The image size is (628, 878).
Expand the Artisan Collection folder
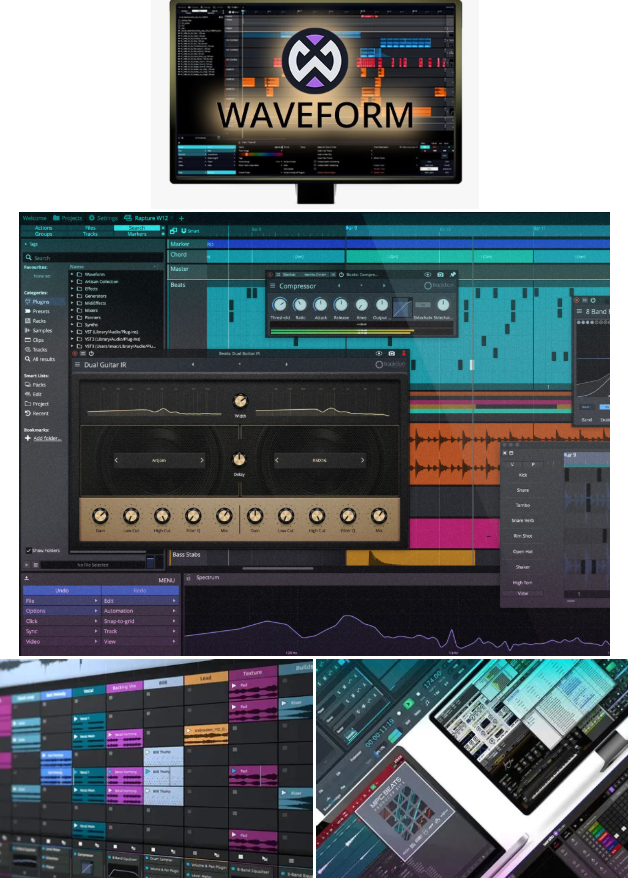coord(72,282)
